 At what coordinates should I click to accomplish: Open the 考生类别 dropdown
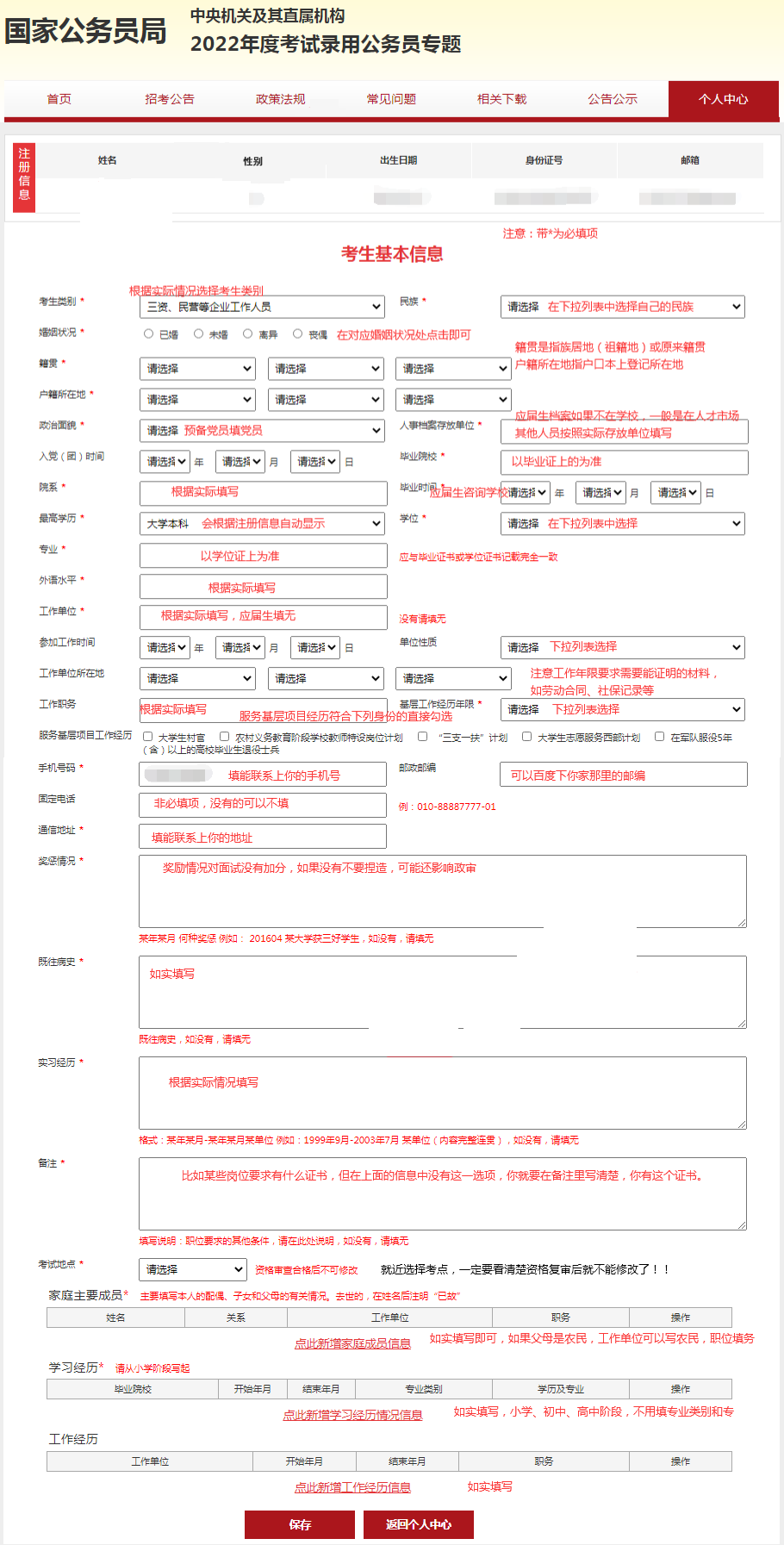click(x=262, y=307)
